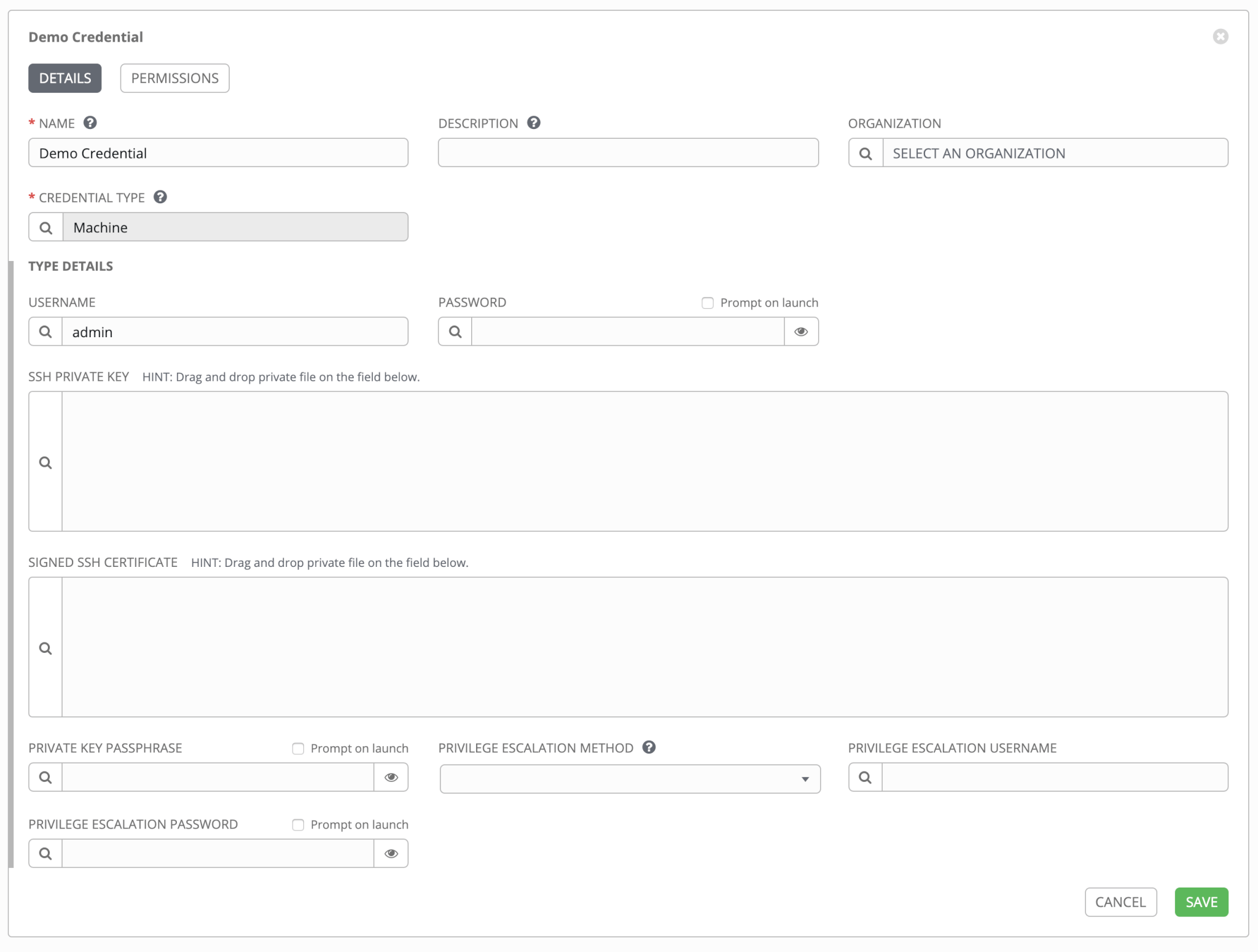Enable Prompt on launch for the Password field
The width and height of the screenshot is (1258, 952).
[x=708, y=303]
